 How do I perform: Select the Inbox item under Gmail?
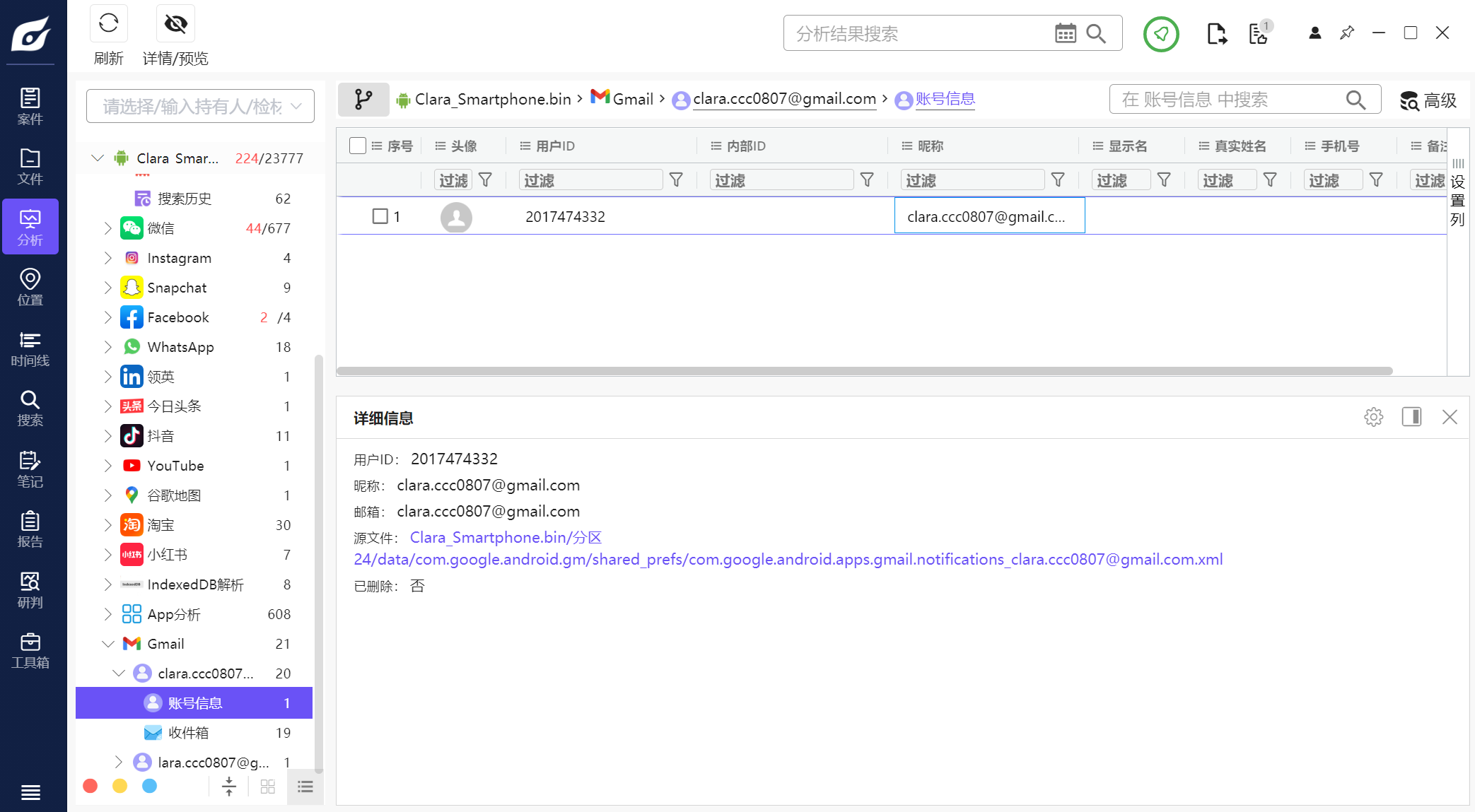tap(188, 733)
